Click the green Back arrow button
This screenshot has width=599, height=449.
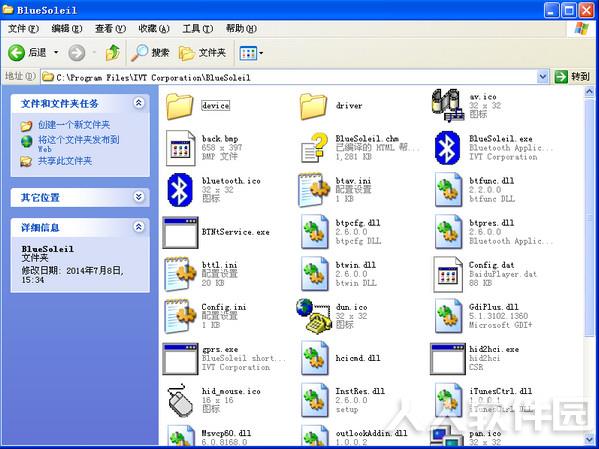[17, 53]
